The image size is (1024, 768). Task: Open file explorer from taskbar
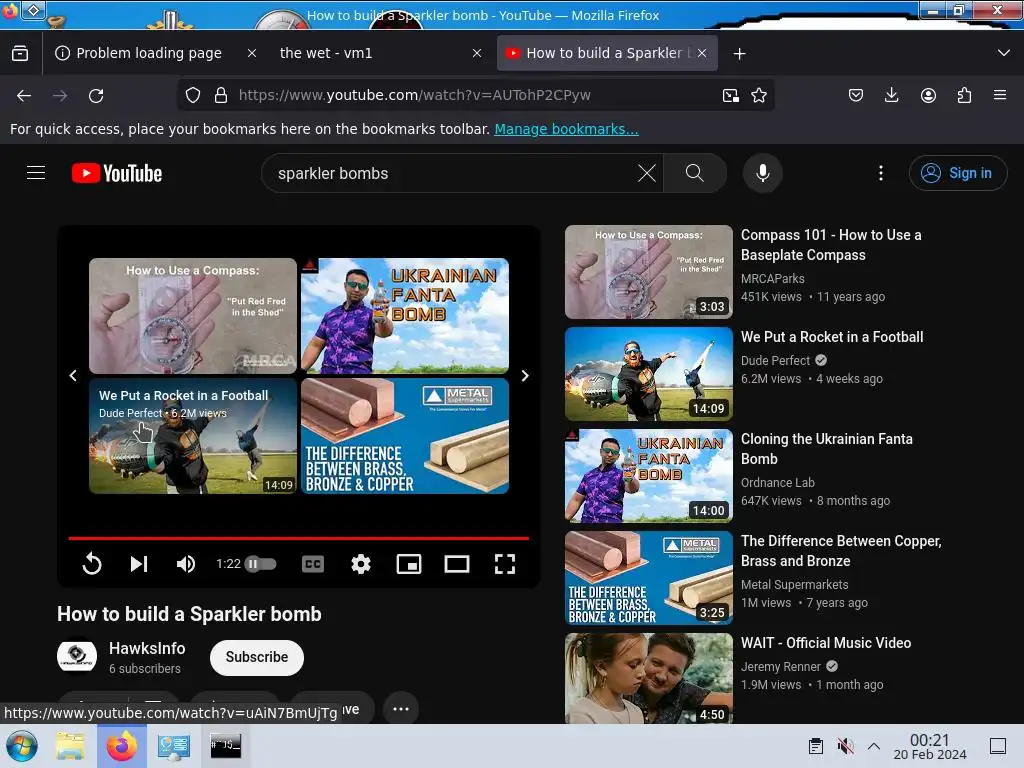(70, 746)
